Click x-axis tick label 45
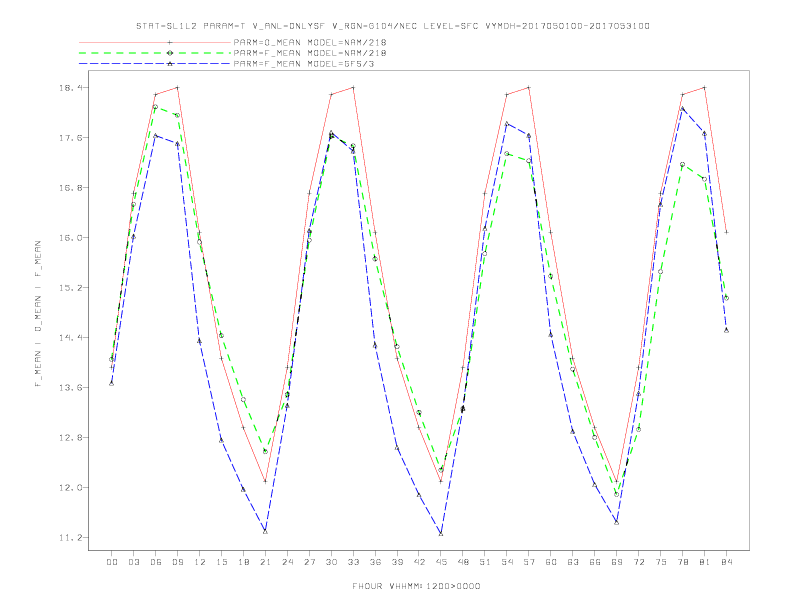 click(x=441, y=562)
